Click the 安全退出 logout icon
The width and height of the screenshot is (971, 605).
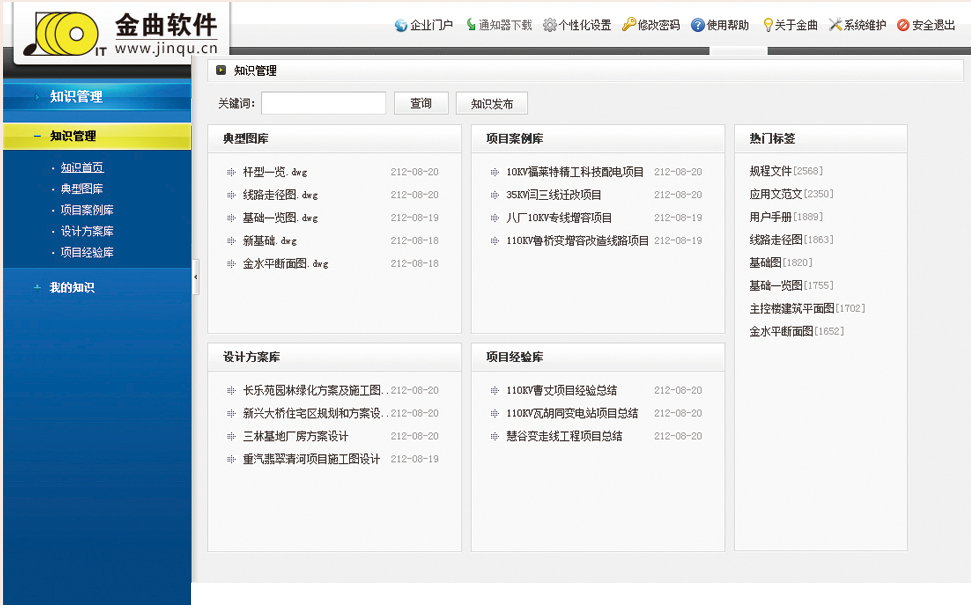(903, 25)
